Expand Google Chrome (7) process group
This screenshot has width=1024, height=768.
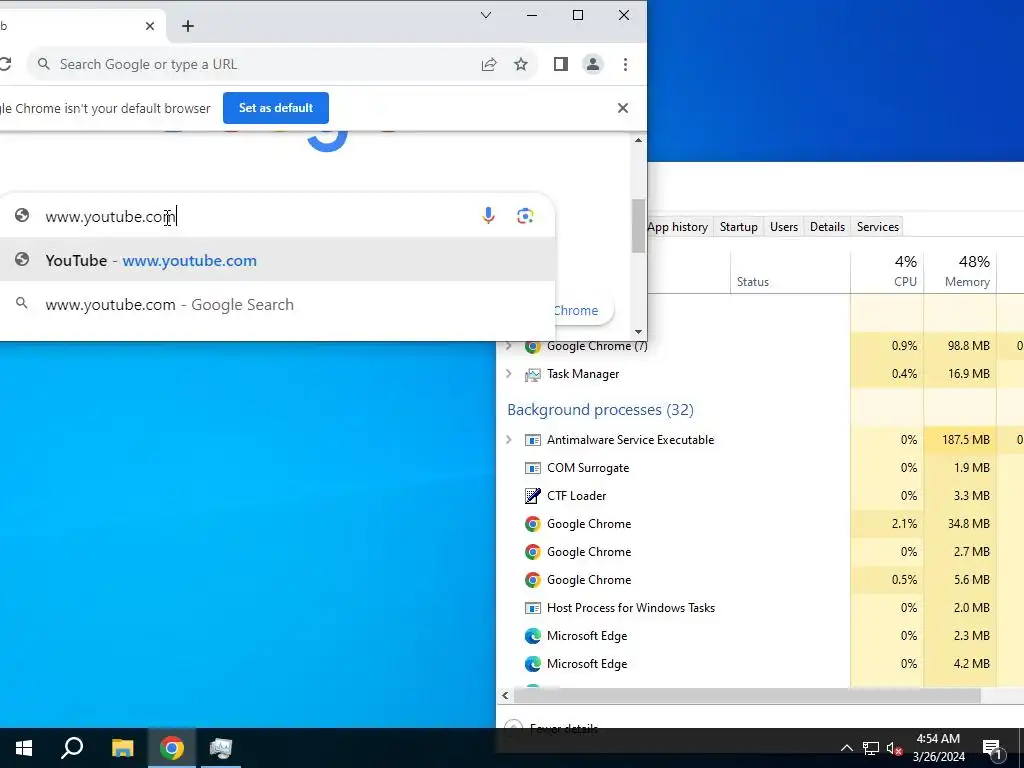point(509,345)
